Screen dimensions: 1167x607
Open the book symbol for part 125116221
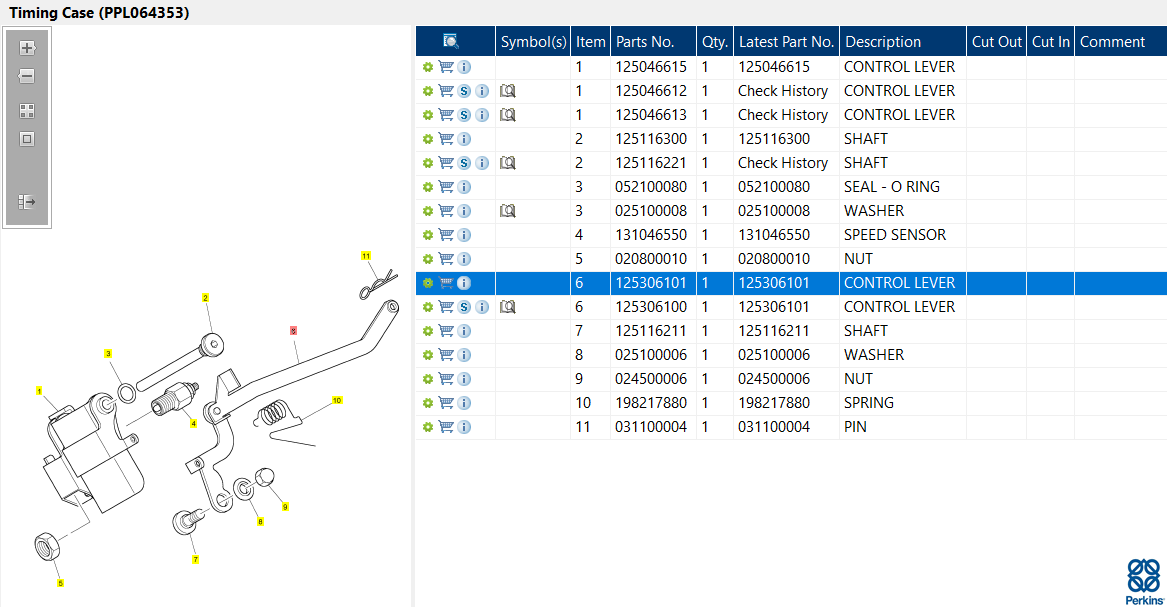pos(508,163)
